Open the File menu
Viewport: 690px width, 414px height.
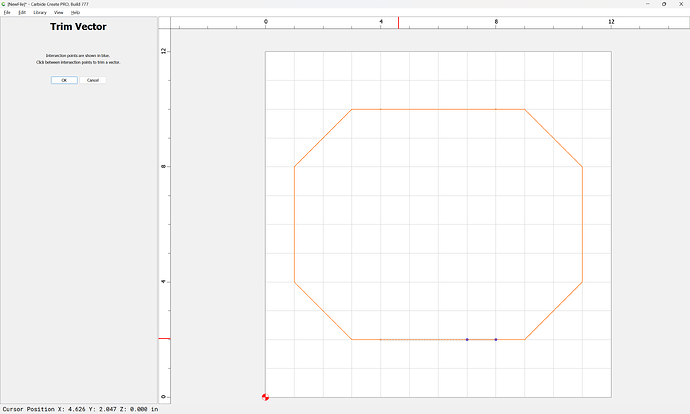pos(7,12)
